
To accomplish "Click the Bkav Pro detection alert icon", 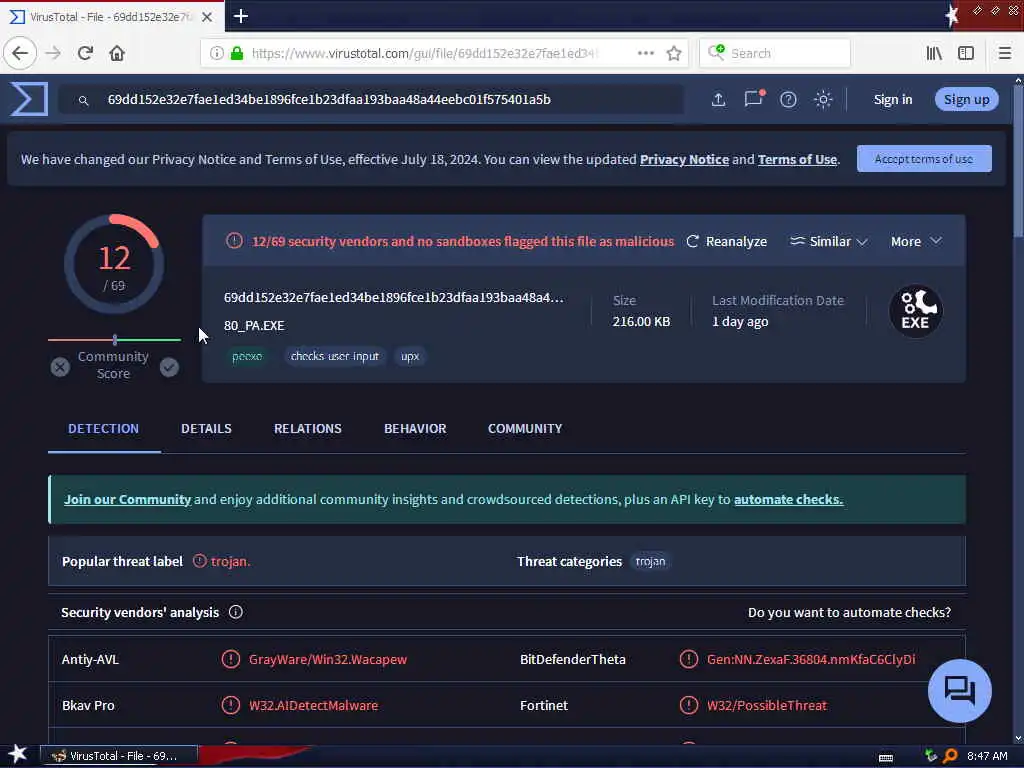I will point(231,705).
